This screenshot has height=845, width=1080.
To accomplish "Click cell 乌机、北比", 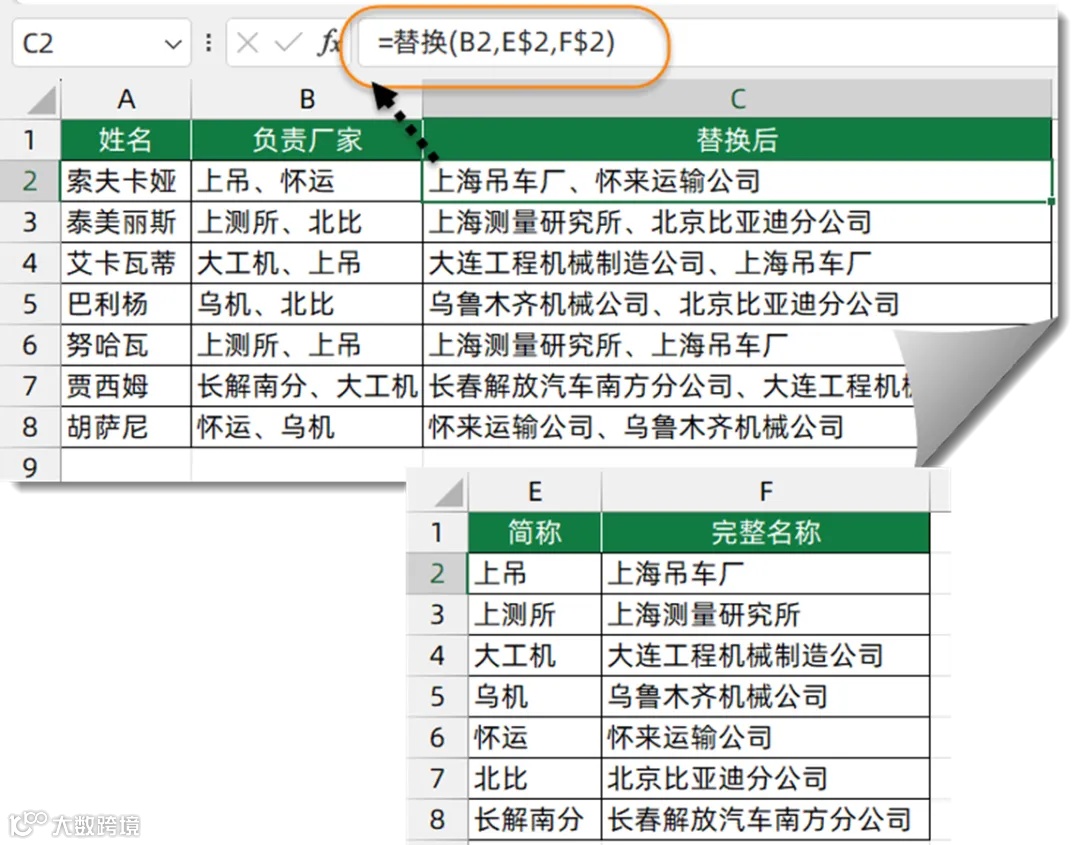I will click(307, 304).
